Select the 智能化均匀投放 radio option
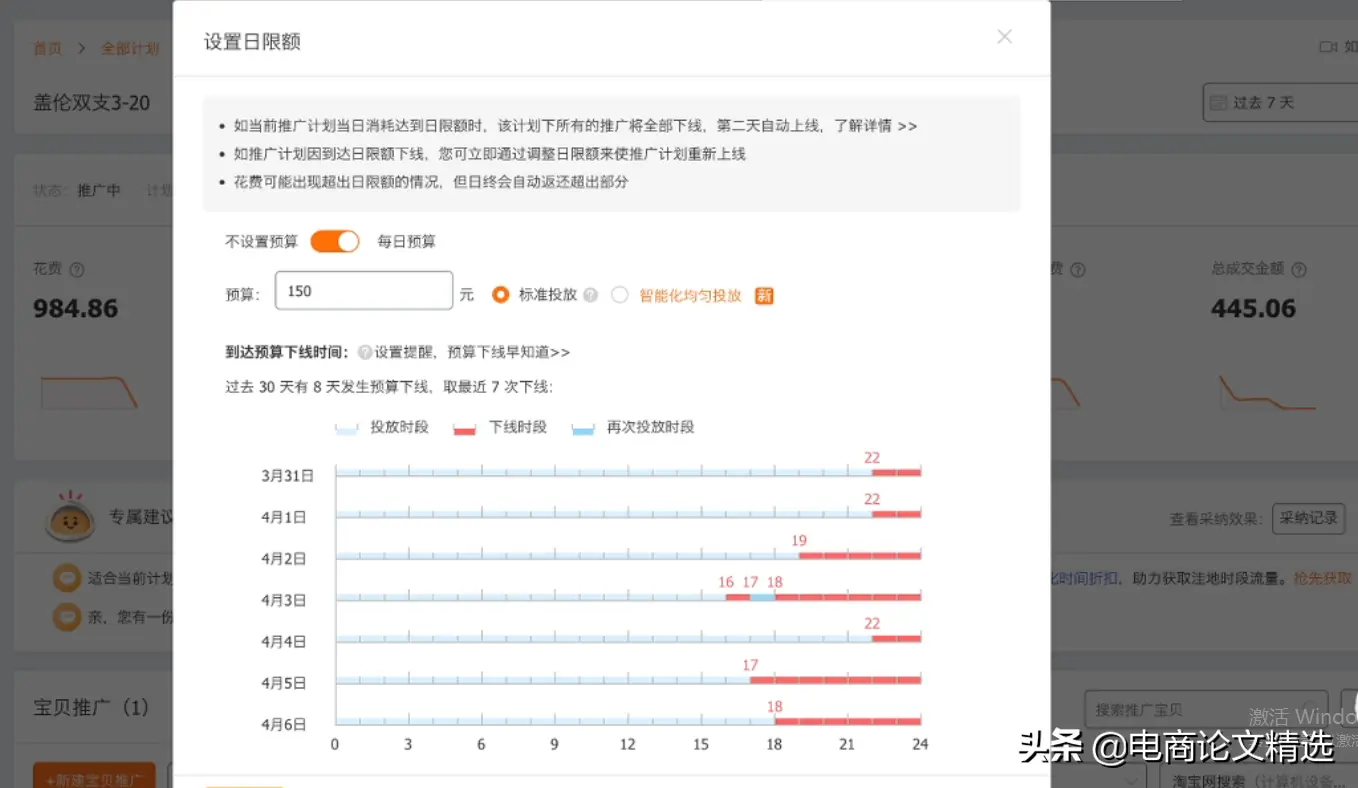The width and height of the screenshot is (1358, 788). point(620,295)
